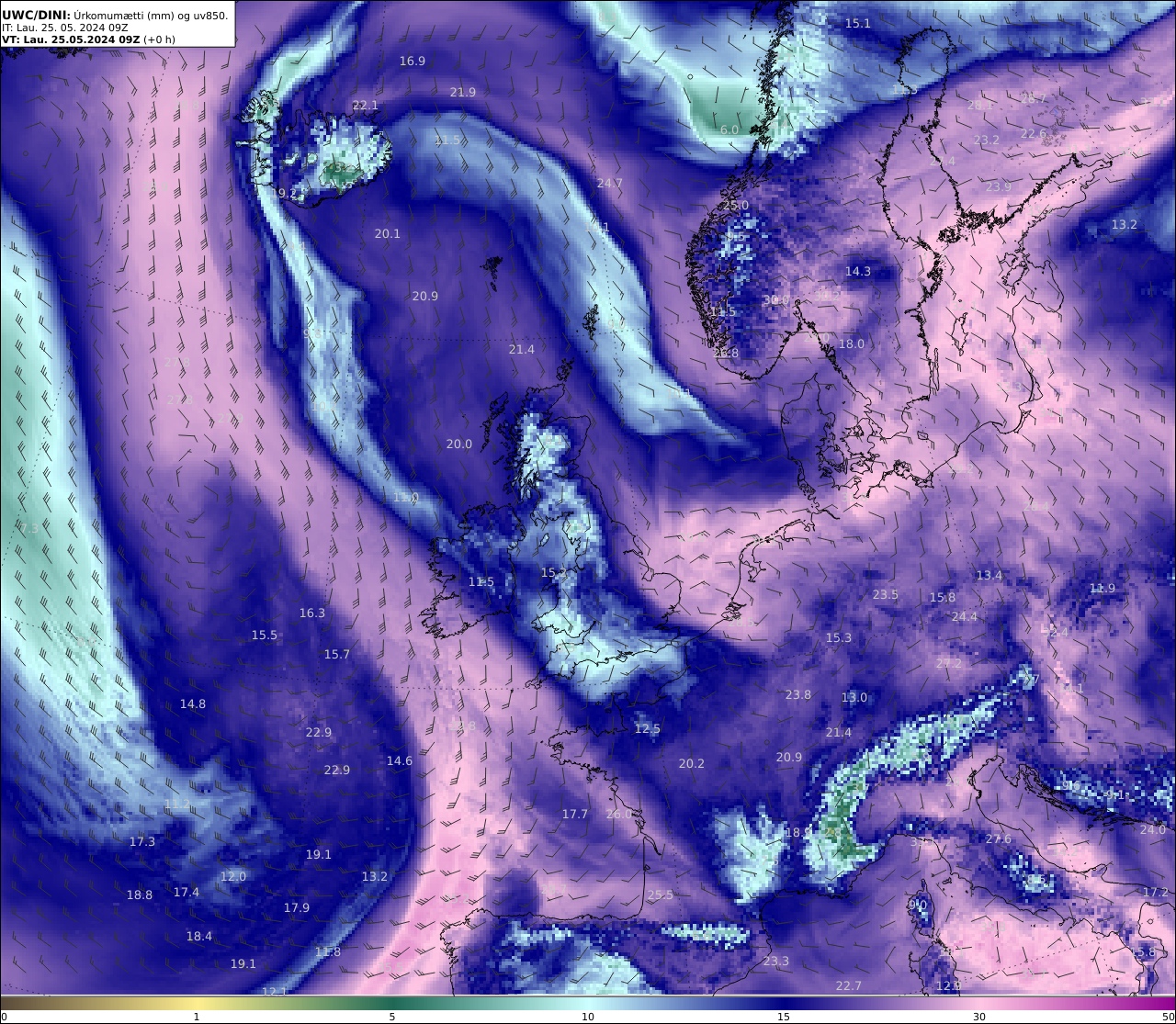
Task: Click the 27.6 value over Italy
Action: click(x=999, y=838)
